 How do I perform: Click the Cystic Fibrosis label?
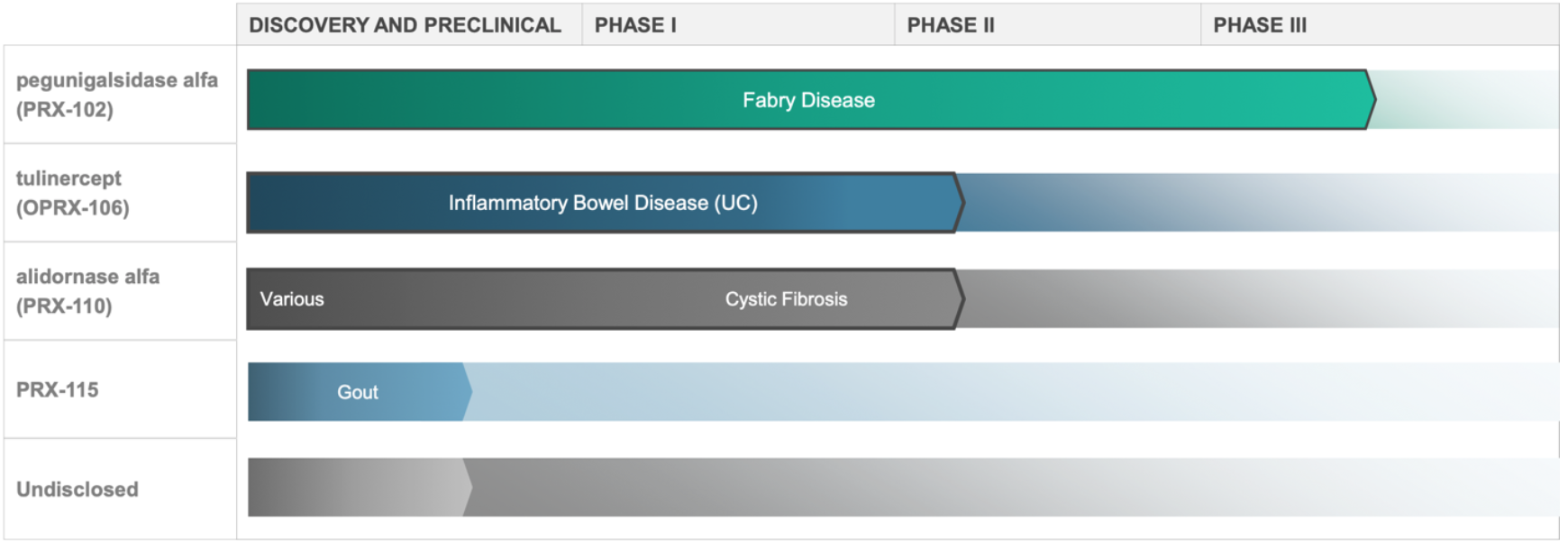click(786, 299)
